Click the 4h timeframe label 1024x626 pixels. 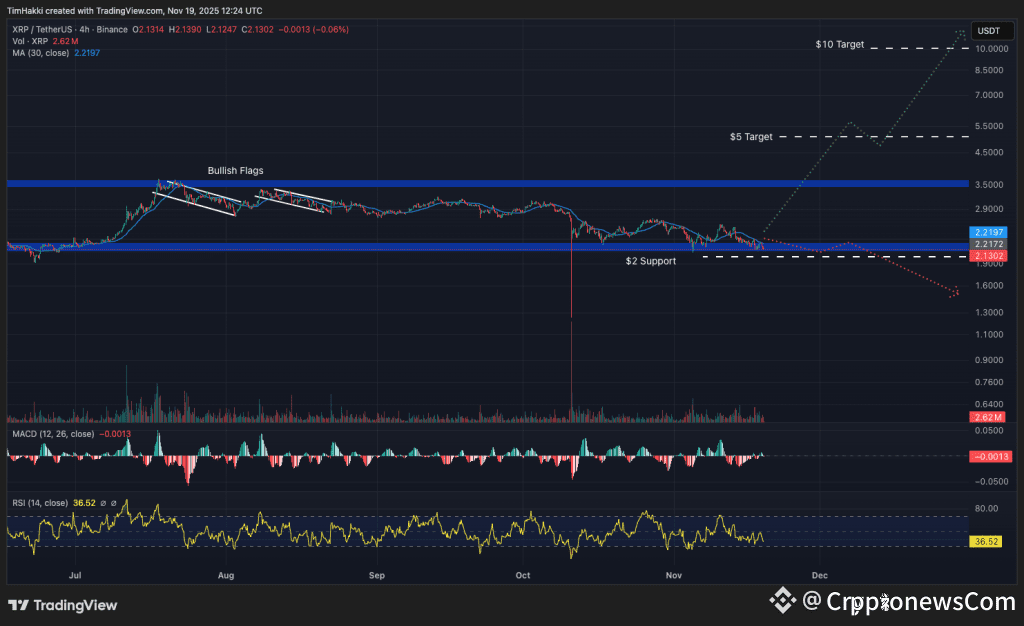click(83, 30)
